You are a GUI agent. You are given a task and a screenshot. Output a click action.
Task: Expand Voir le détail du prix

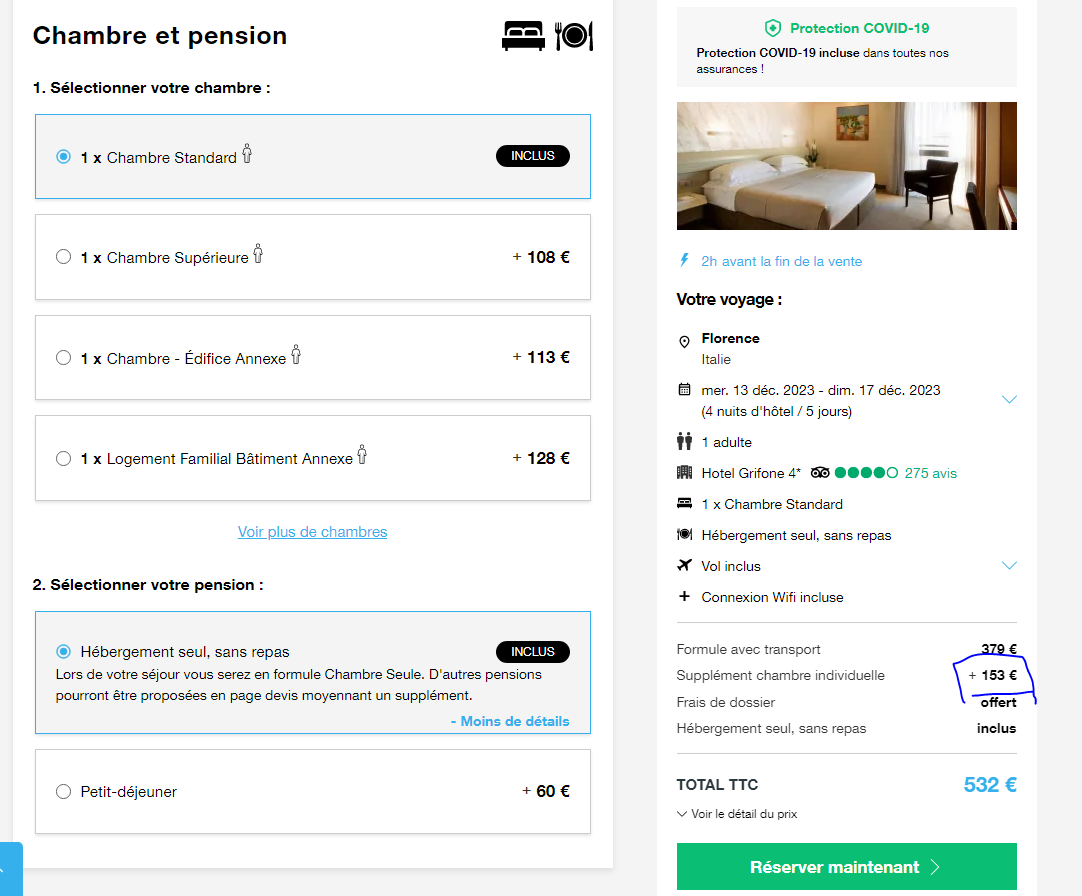(x=736, y=814)
